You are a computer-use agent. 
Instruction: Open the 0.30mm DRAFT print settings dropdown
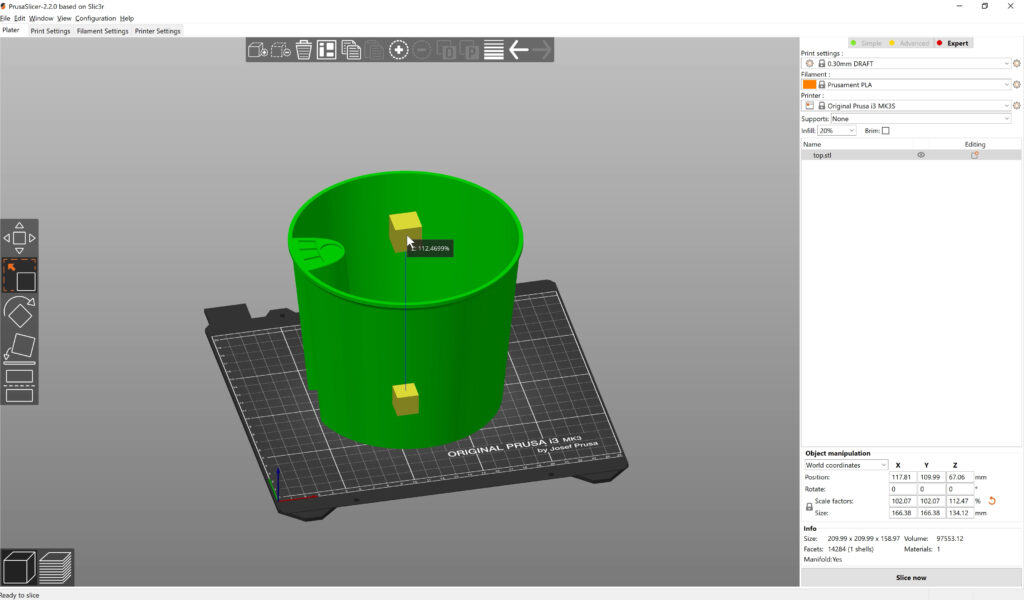tap(906, 63)
